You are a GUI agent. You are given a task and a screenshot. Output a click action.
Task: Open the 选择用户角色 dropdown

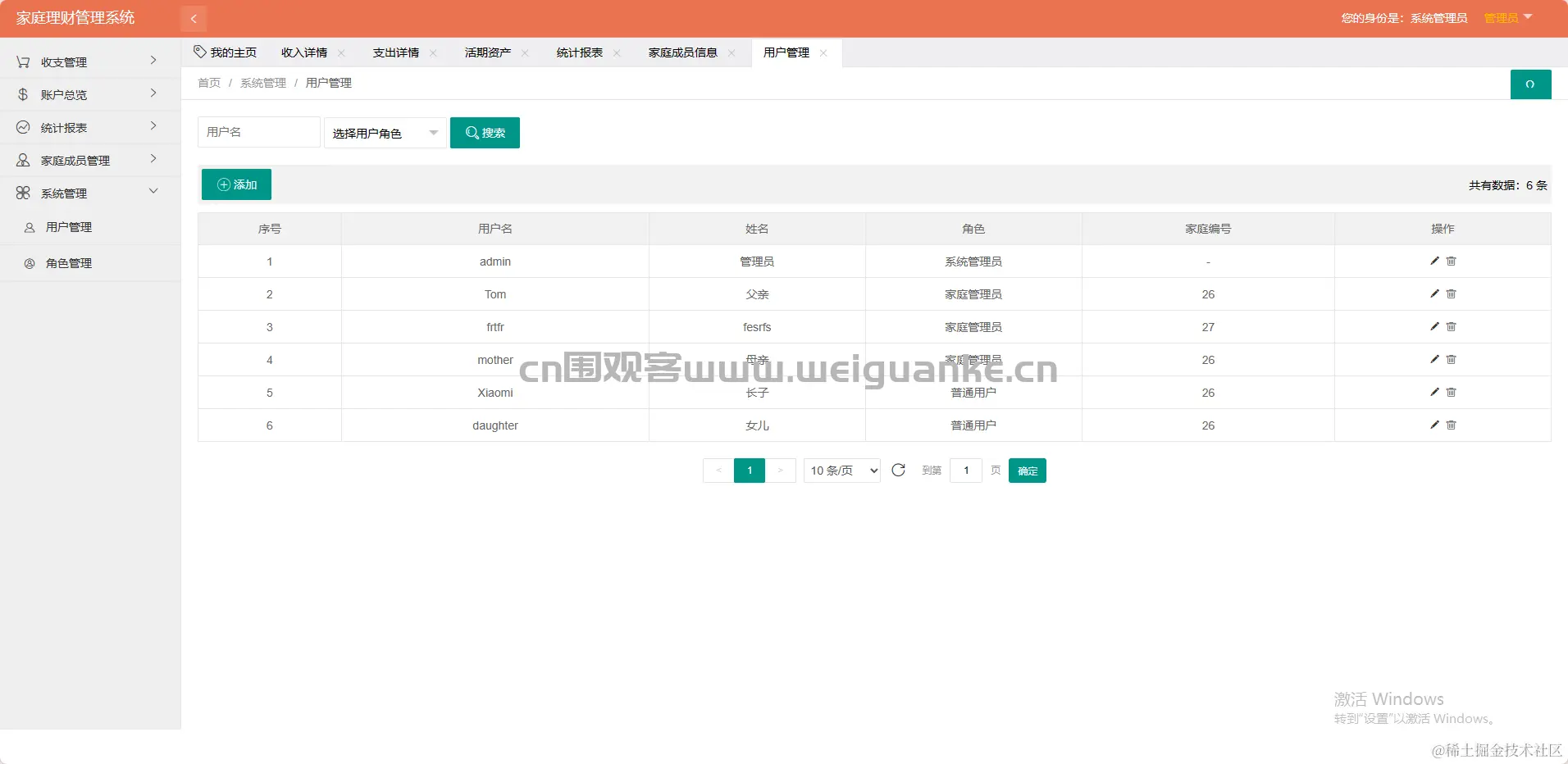[385, 133]
